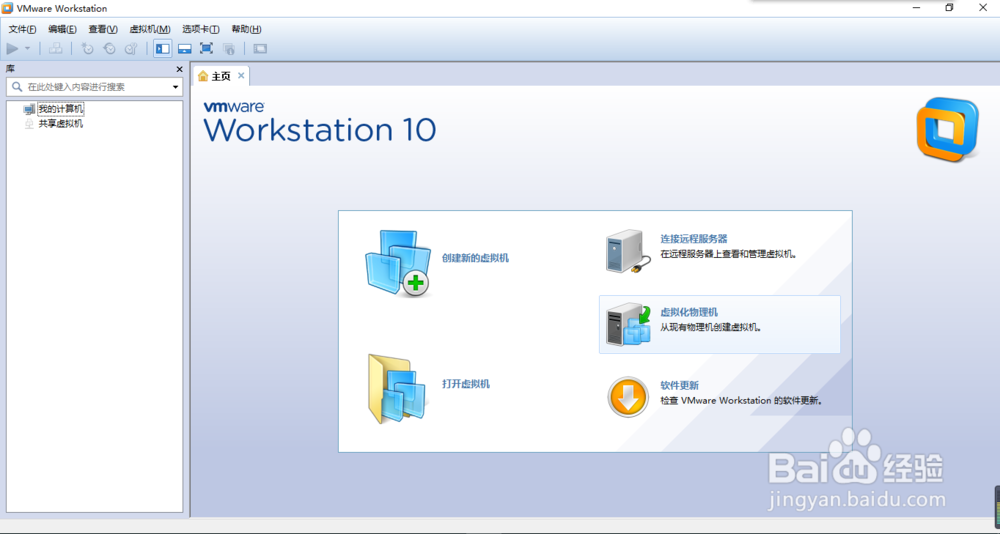Toggle the show library sidebar toolbar icon
The height and width of the screenshot is (534, 1000).
point(163,48)
